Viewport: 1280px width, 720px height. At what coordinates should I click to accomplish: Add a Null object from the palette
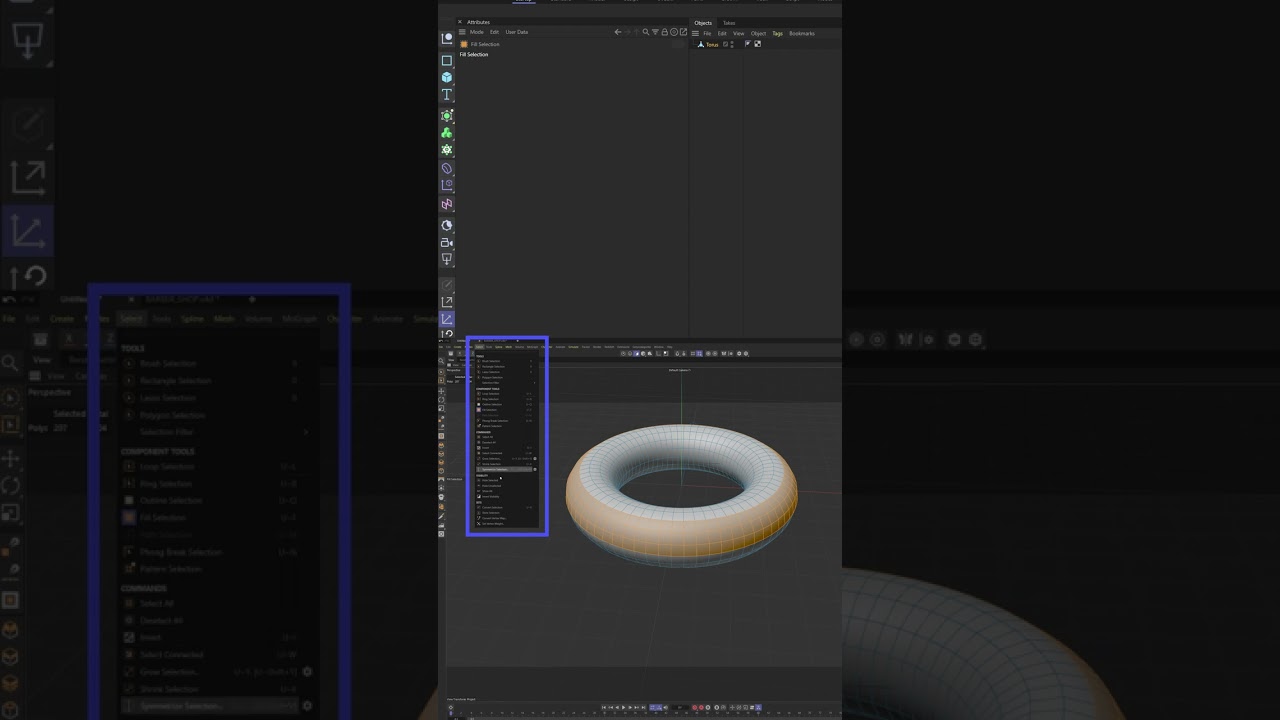pos(447,38)
